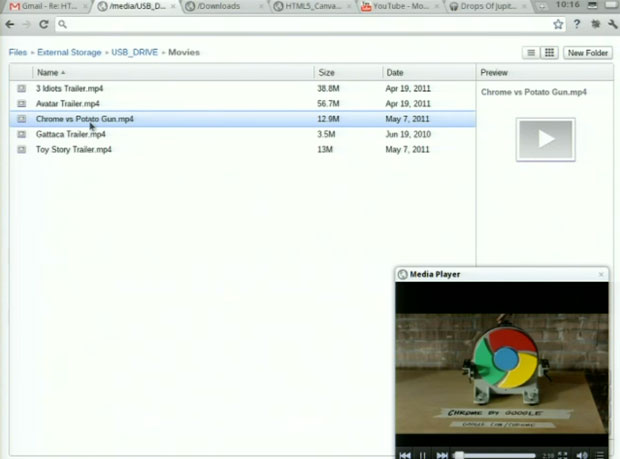620x459 pixels.
Task: Pause the video in Media Player
Action: (x=423, y=455)
